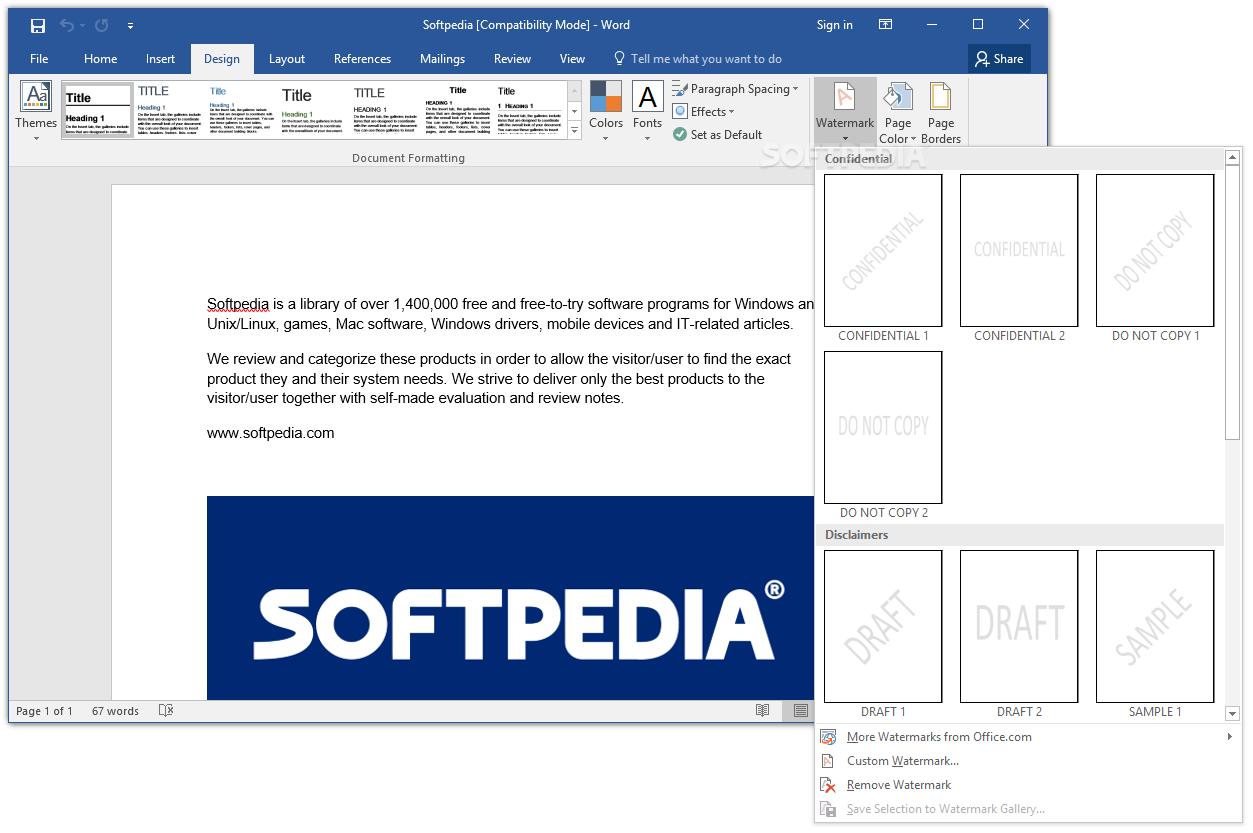Screen dimensions: 1253x833
Task: Click Sign in
Action: tap(835, 25)
